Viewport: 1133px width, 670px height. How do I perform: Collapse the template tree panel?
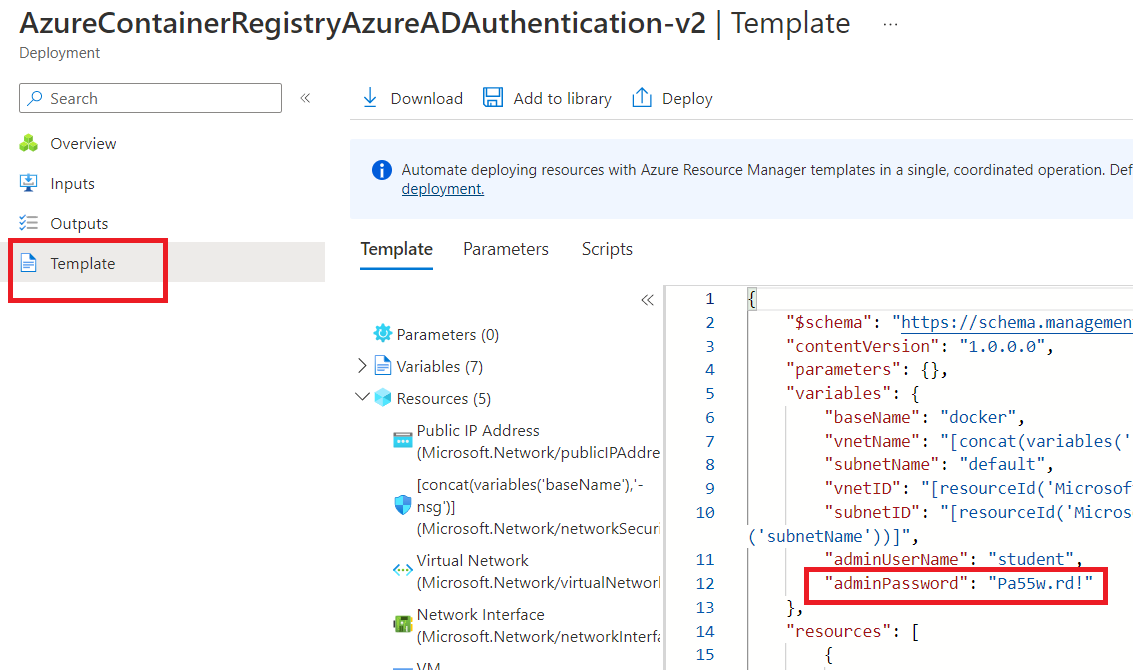[647, 300]
